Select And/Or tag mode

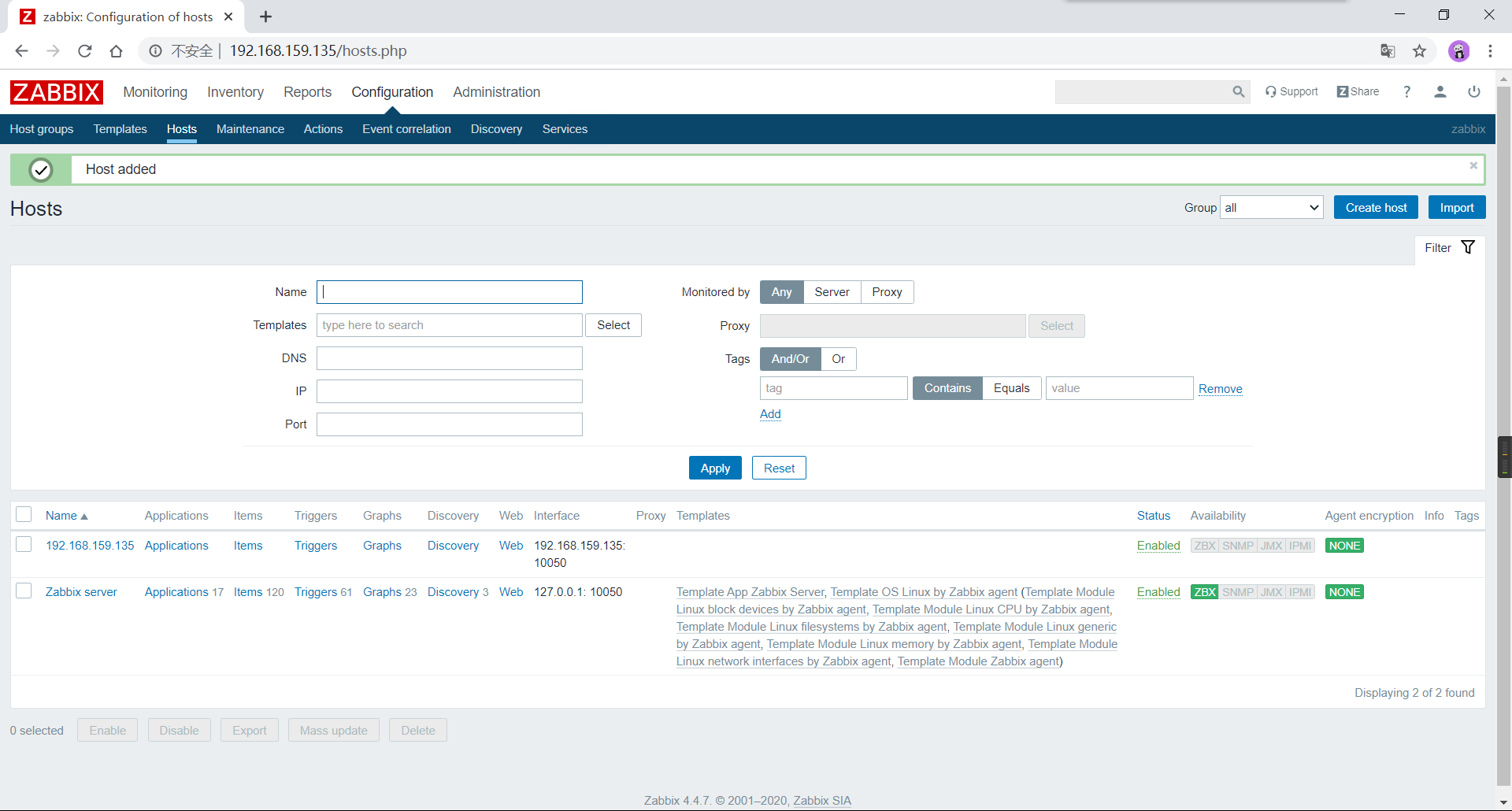[790, 359]
